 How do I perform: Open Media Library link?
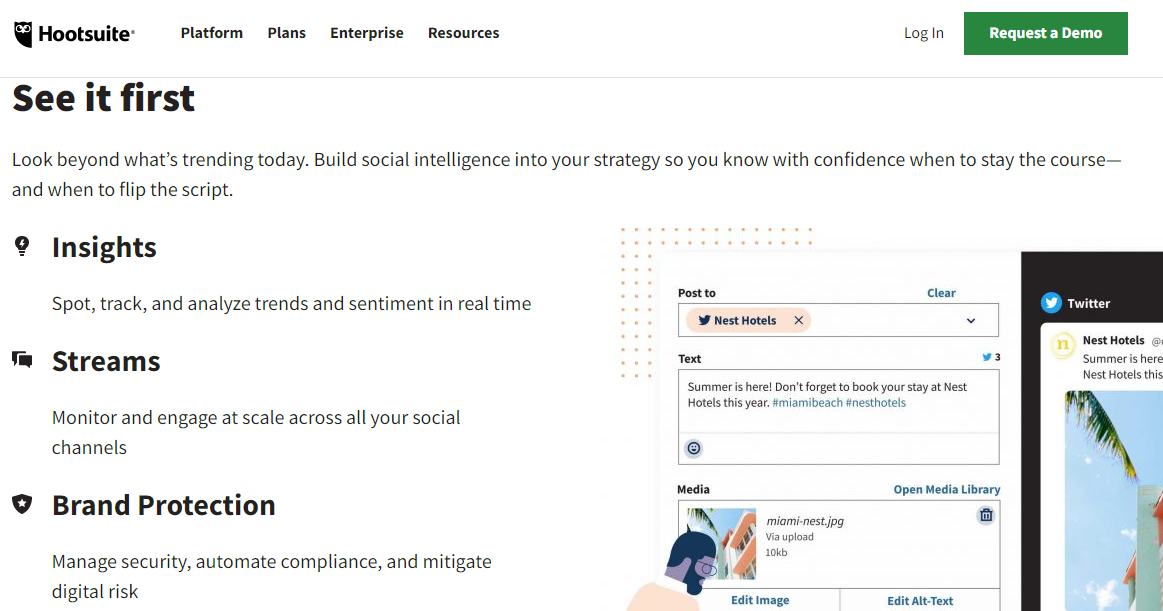point(947,490)
